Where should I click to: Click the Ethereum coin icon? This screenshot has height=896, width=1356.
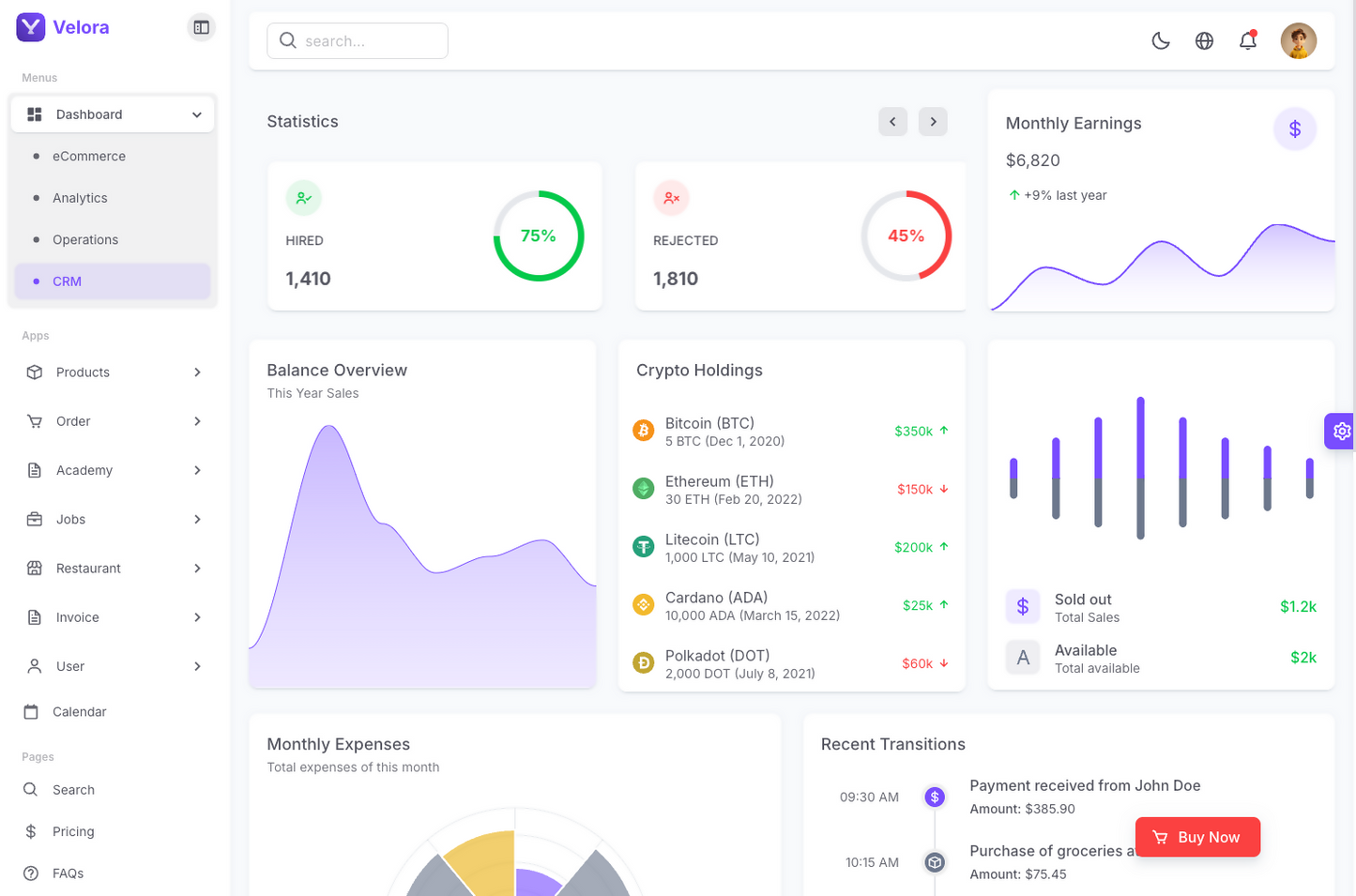(643, 489)
